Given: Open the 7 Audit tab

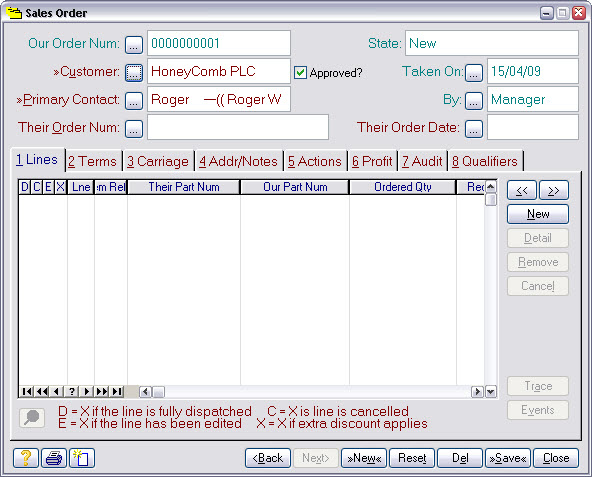Looking at the screenshot, I should 422,161.
